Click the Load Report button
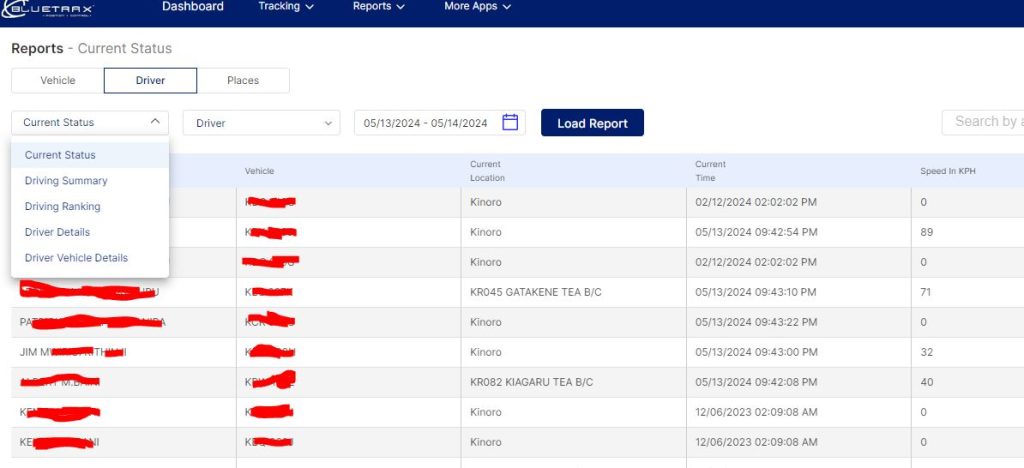The width and height of the screenshot is (1024, 468). [x=592, y=123]
